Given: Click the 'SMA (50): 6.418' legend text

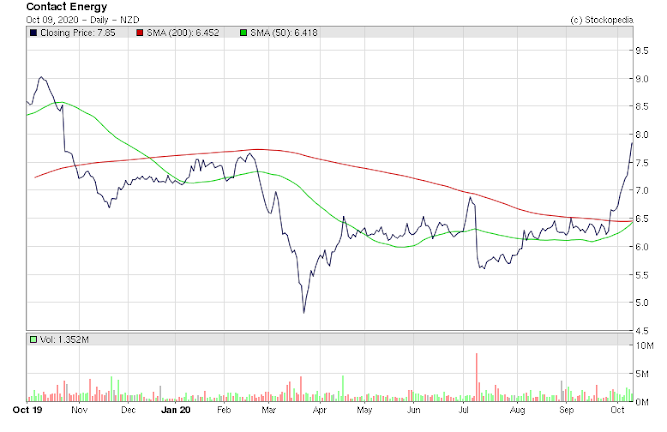Looking at the screenshot, I should coord(284,33).
